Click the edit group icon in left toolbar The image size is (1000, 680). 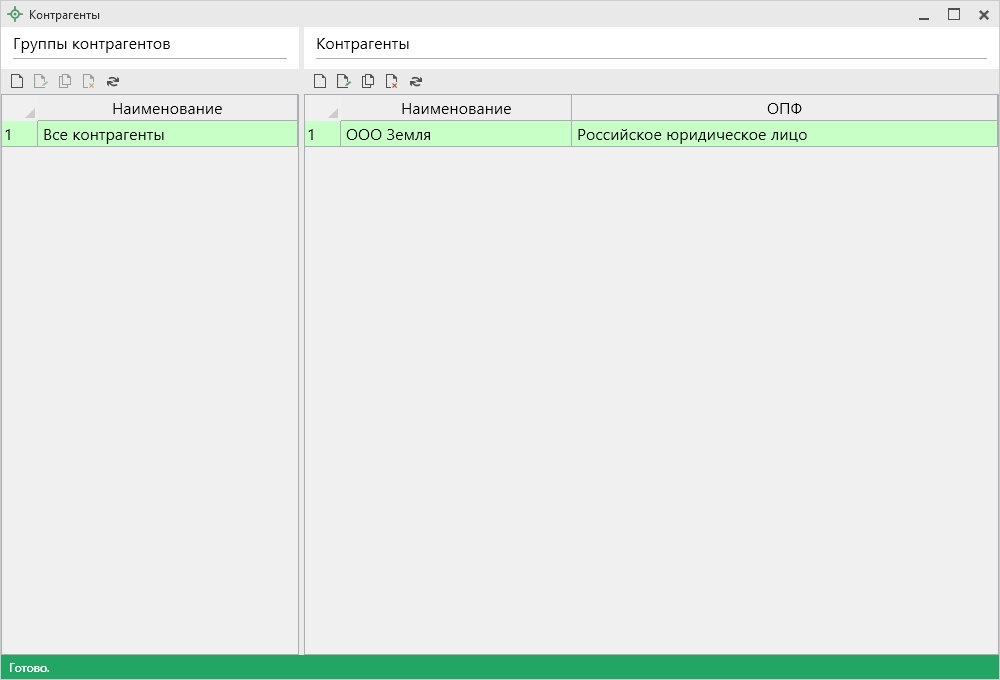(41, 81)
